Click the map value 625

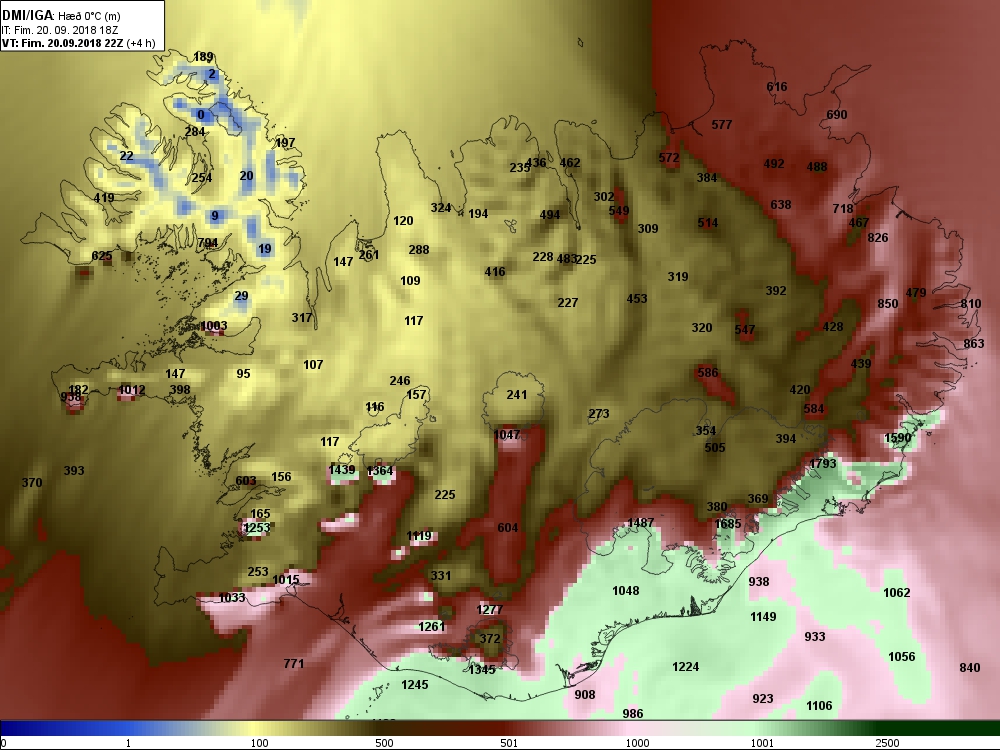pos(102,256)
